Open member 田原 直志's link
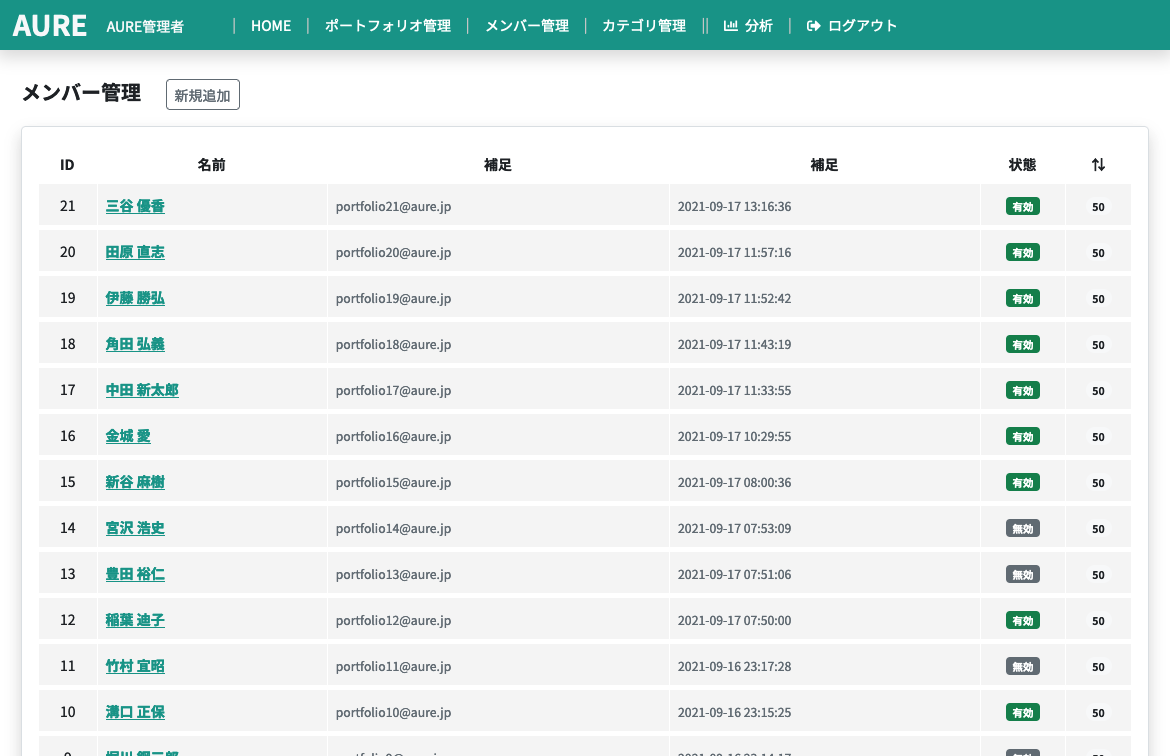 (x=135, y=252)
